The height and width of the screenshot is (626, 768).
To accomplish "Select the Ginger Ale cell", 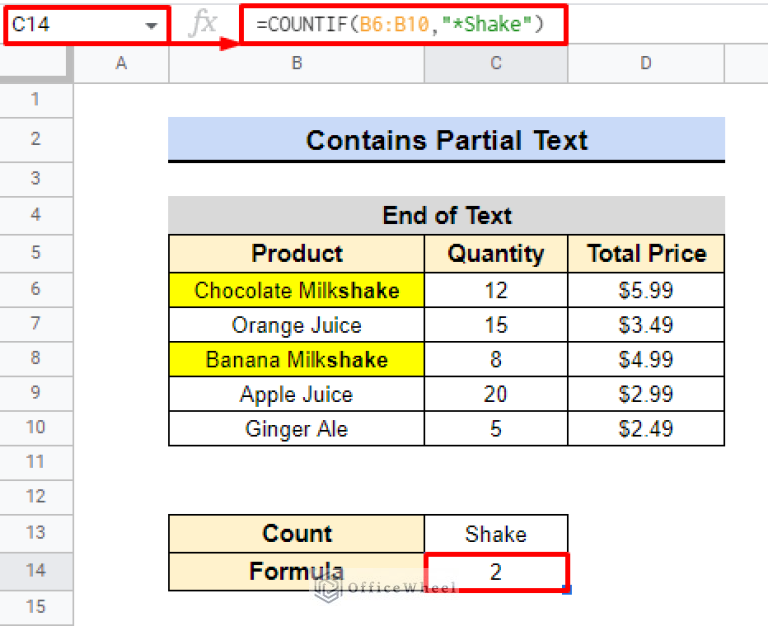I will point(296,428).
